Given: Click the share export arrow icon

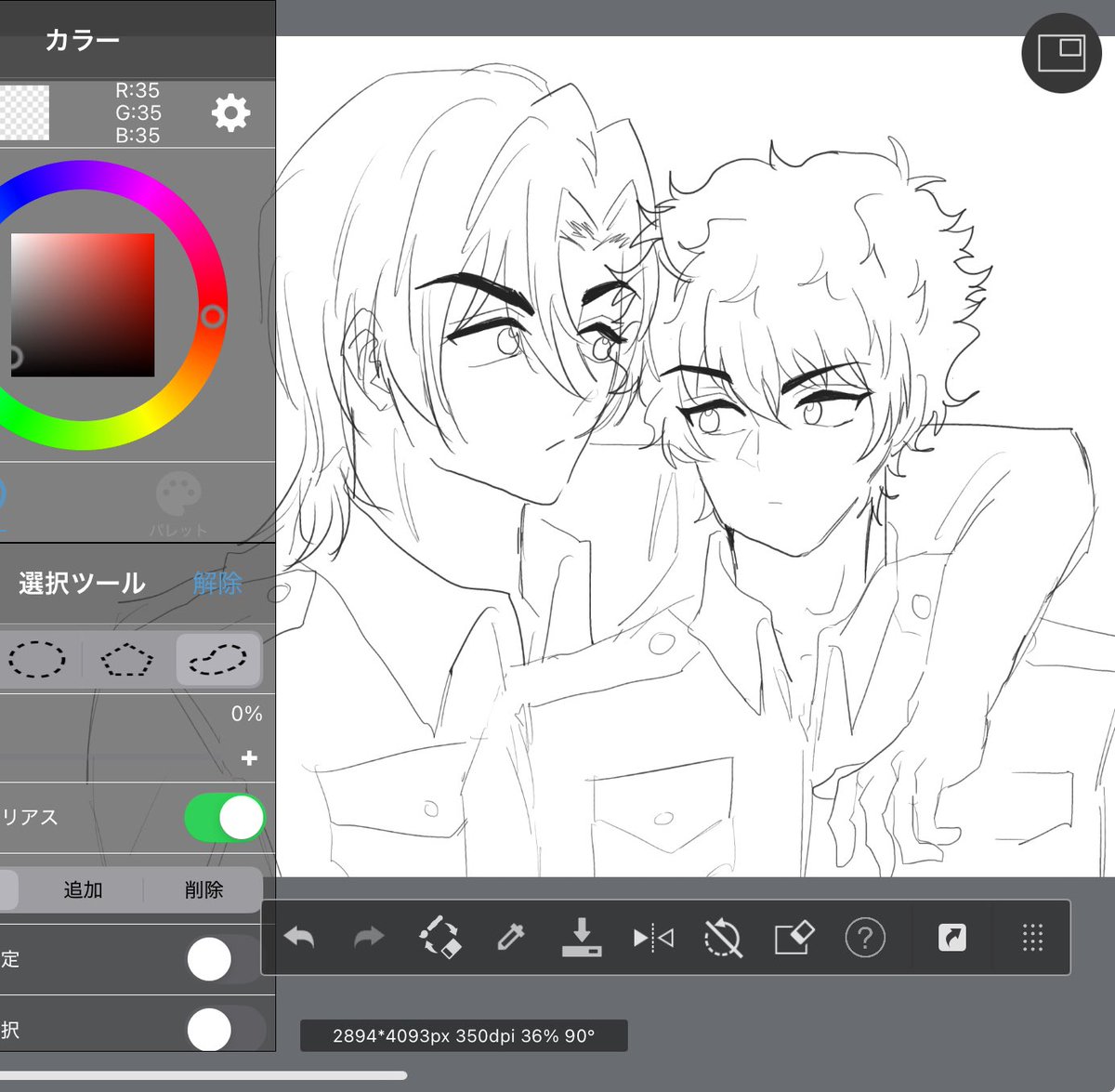Looking at the screenshot, I should [x=952, y=938].
